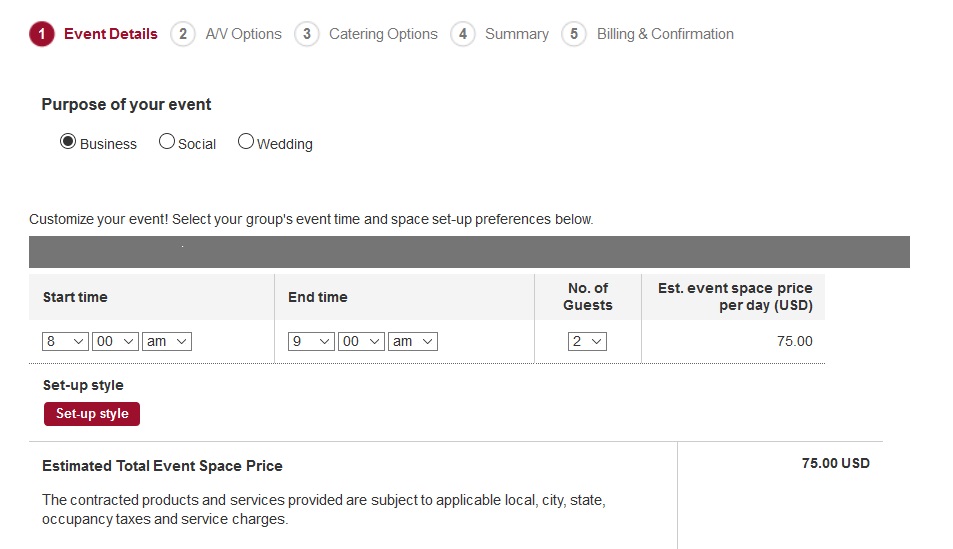Open the End time am/pm dropdown
This screenshot has height=549, width=953.
[413, 341]
